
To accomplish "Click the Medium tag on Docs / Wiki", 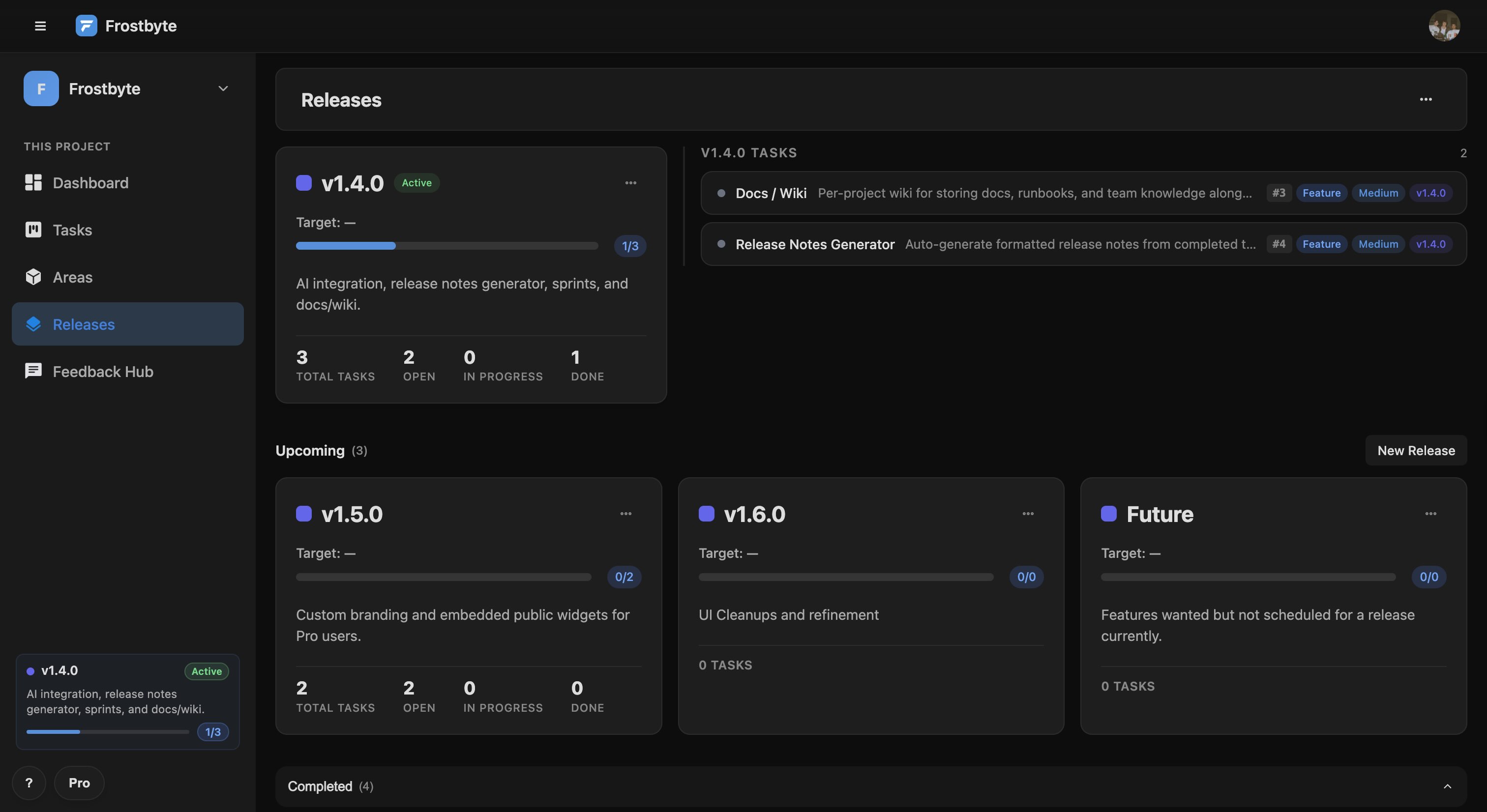I will [x=1378, y=193].
